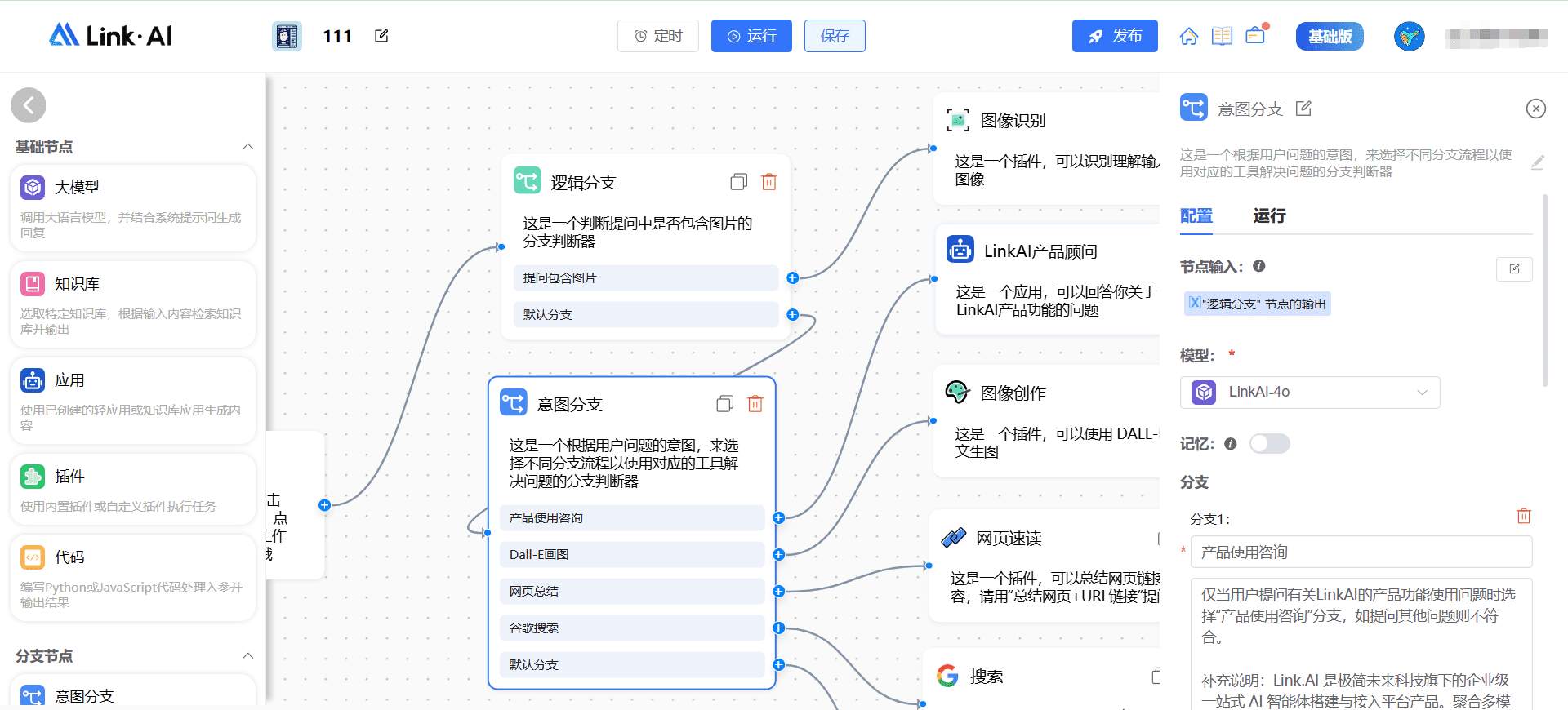
Task: Open the documentation book icon
Action: click(x=1222, y=36)
